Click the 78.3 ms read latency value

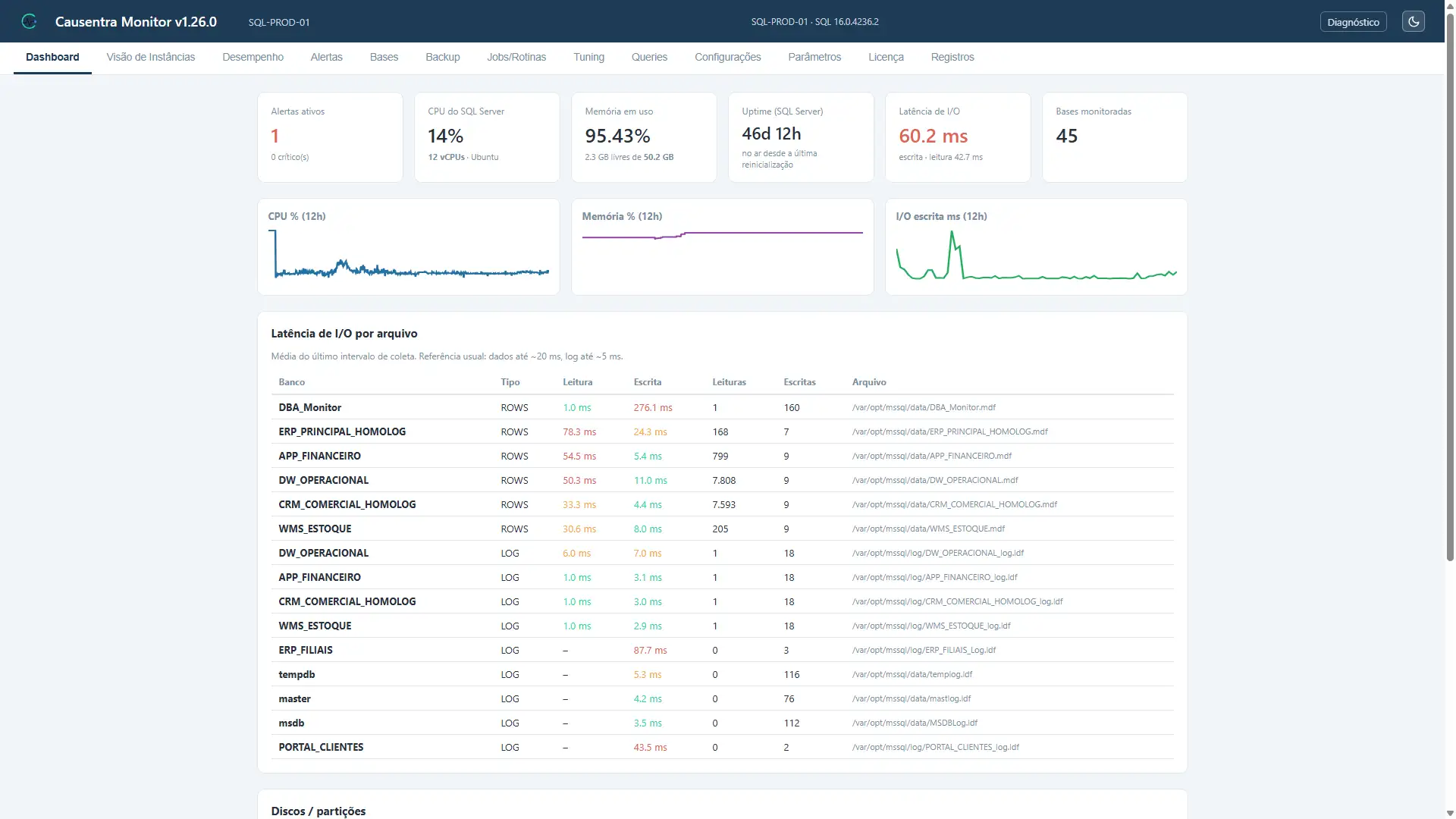(579, 431)
